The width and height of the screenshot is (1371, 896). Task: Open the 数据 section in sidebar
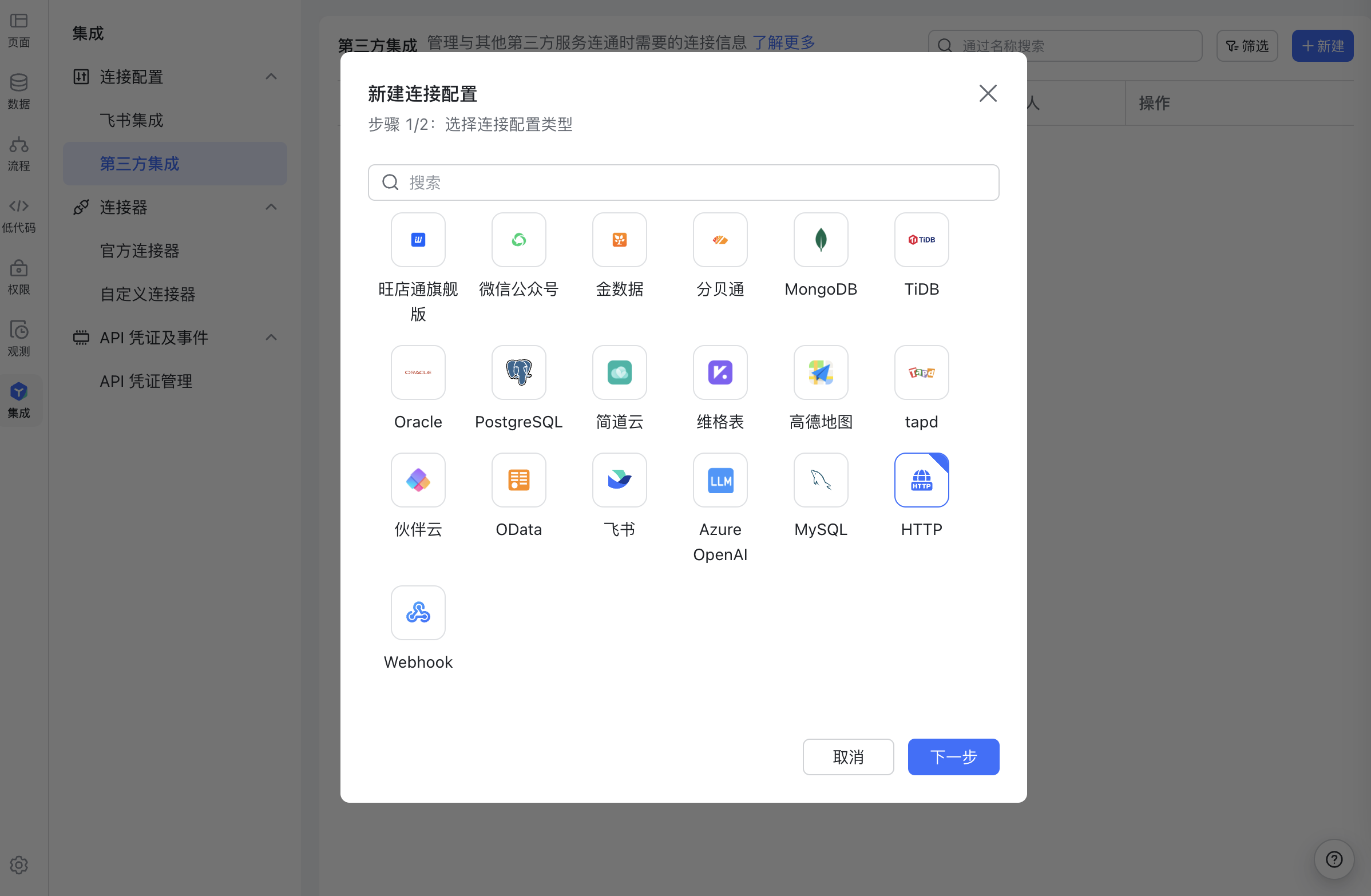(x=19, y=92)
